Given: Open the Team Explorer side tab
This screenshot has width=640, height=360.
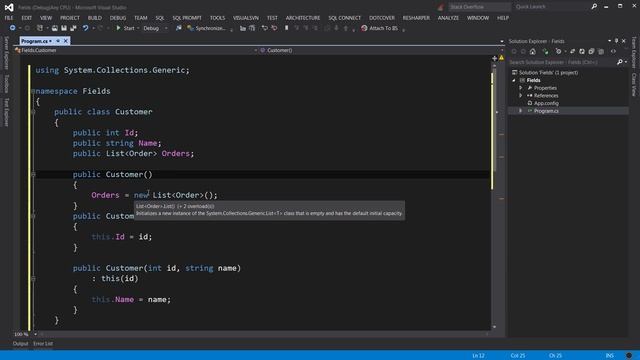Looking at the screenshot, I should (x=634, y=52).
